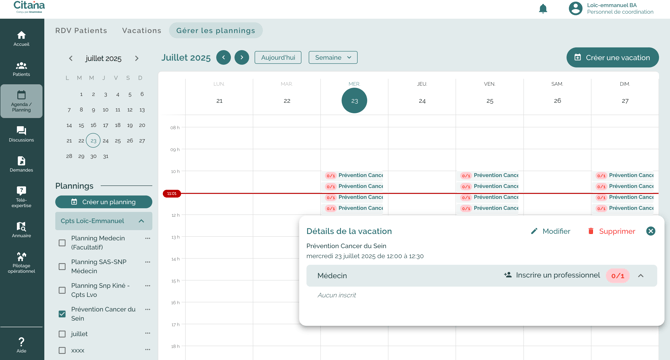Screen dimensions: 670x360
Task: Click the 0/1 badge in Médecin row
Action: pos(617,275)
